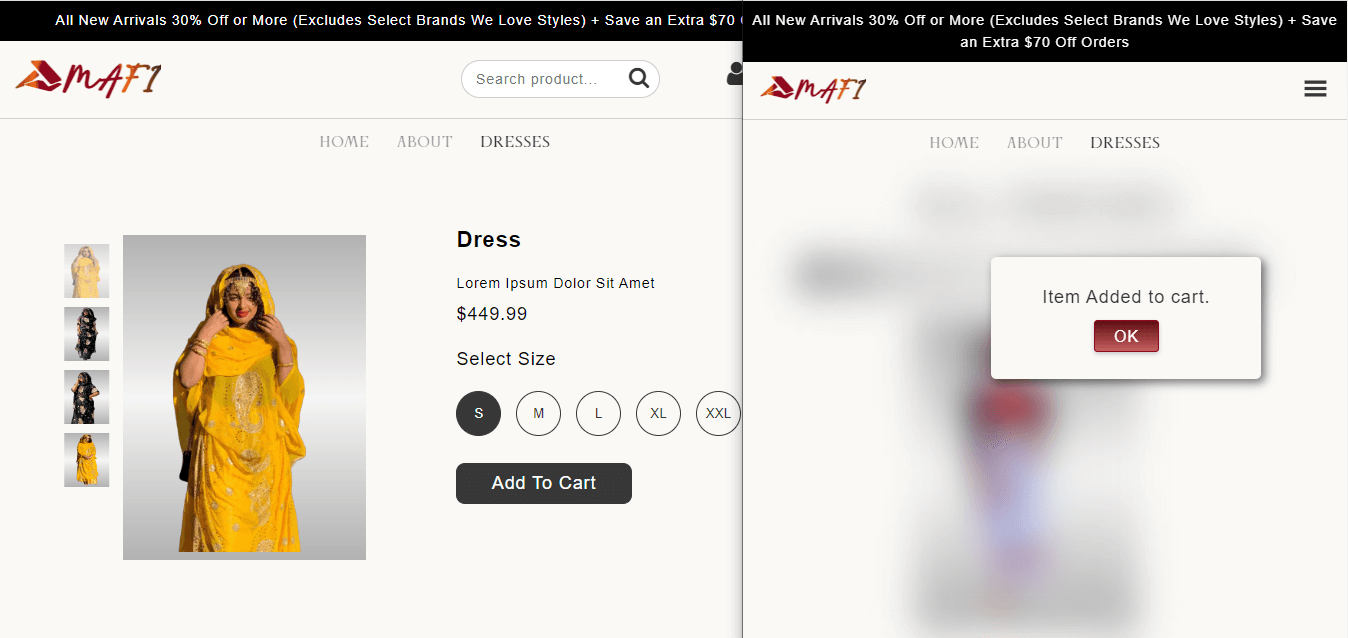This screenshot has height=638, width=1348.
Task: Select the second product thumbnail
Action: coord(87,334)
